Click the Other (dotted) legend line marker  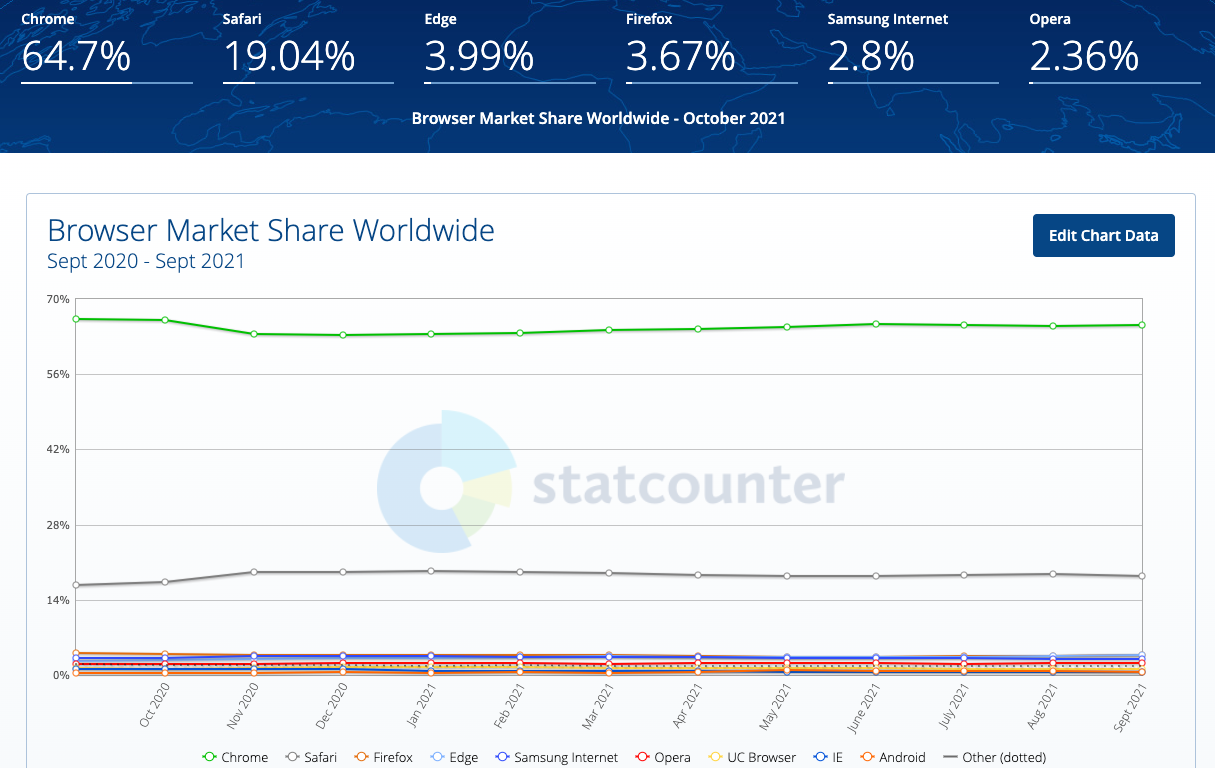coord(948,757)
